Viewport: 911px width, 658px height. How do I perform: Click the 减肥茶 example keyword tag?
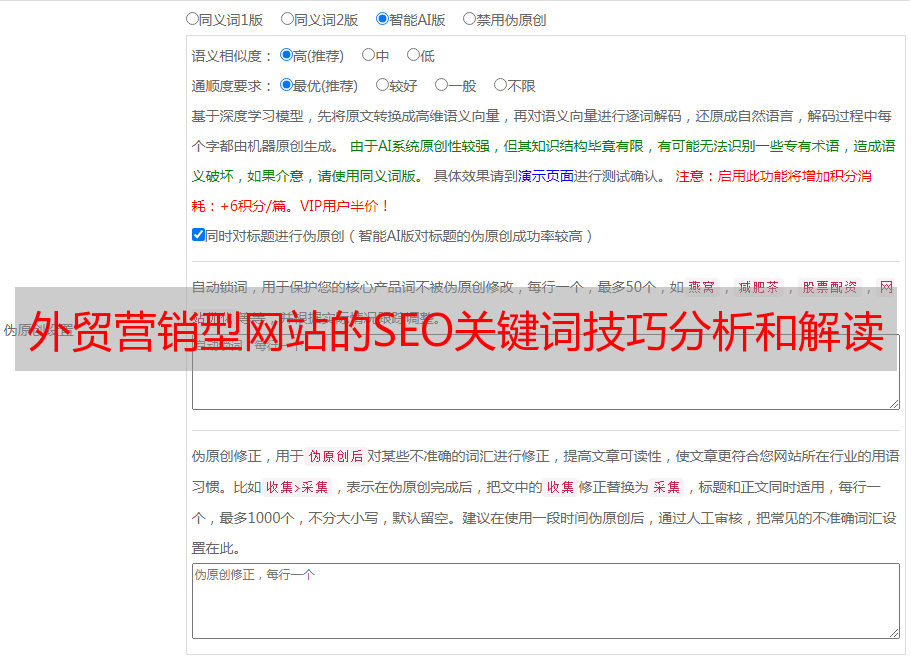pos(758,287)
